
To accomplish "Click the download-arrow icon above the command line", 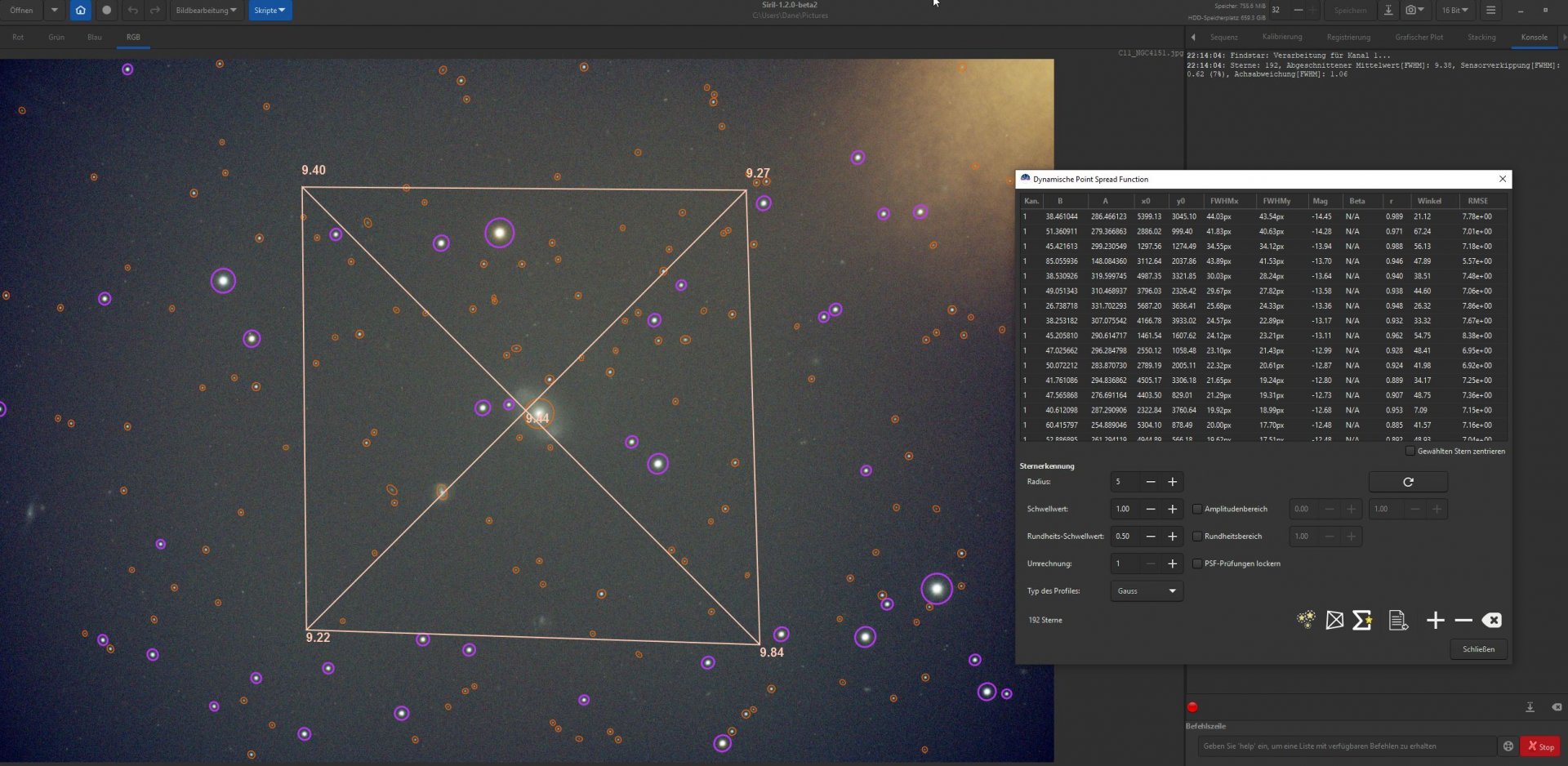I will tap(1530, 707).
